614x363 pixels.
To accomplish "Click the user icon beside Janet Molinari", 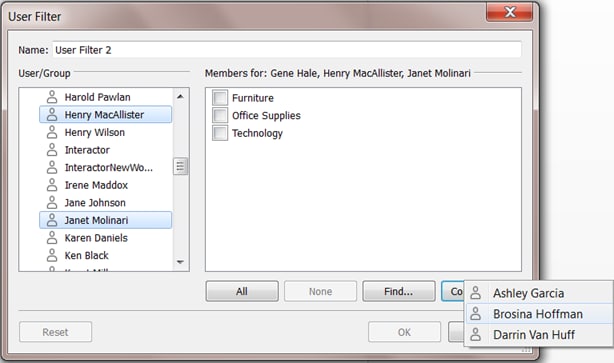I will [52, 220].
